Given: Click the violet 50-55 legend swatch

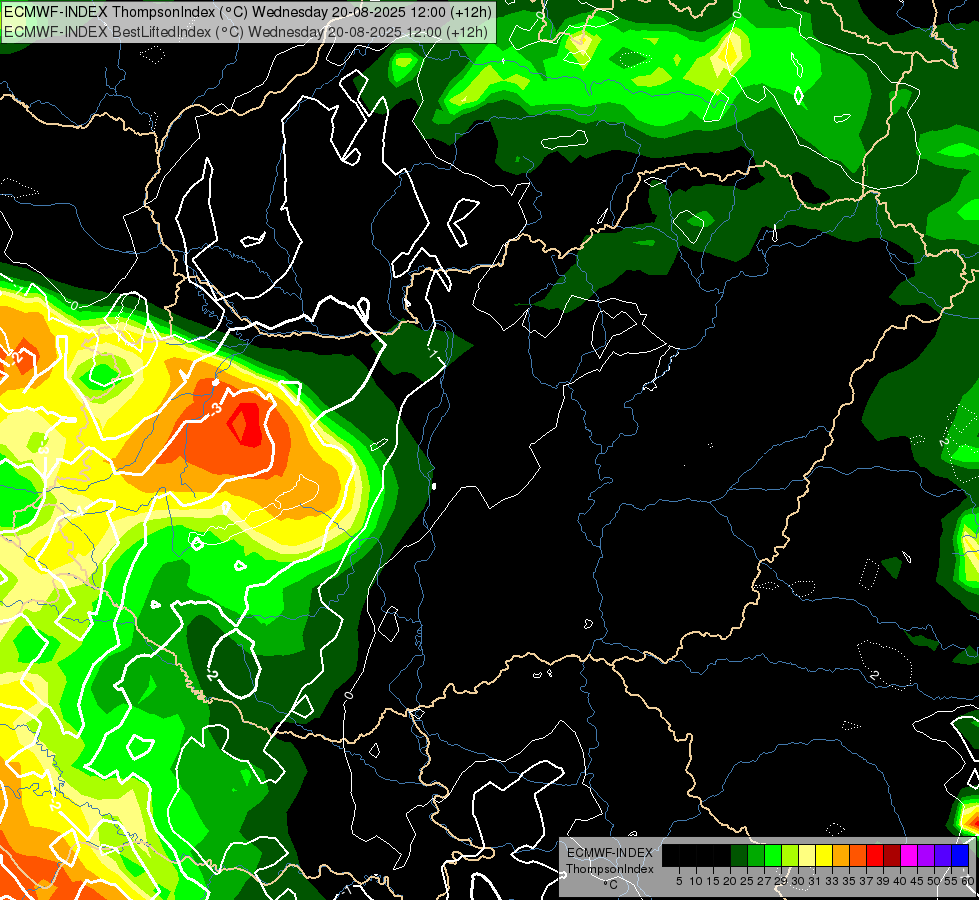Looking at the screenshot, I should click(943, 855).
